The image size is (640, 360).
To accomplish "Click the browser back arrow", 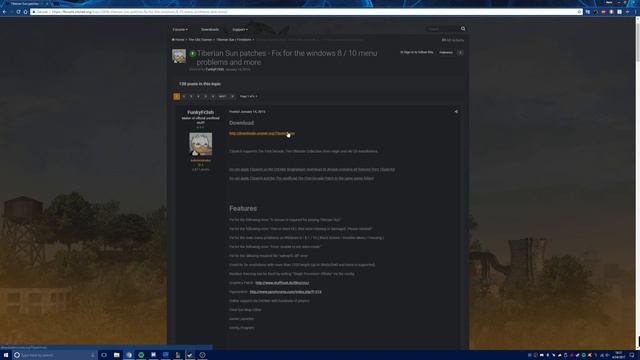I will pos(4,12).
